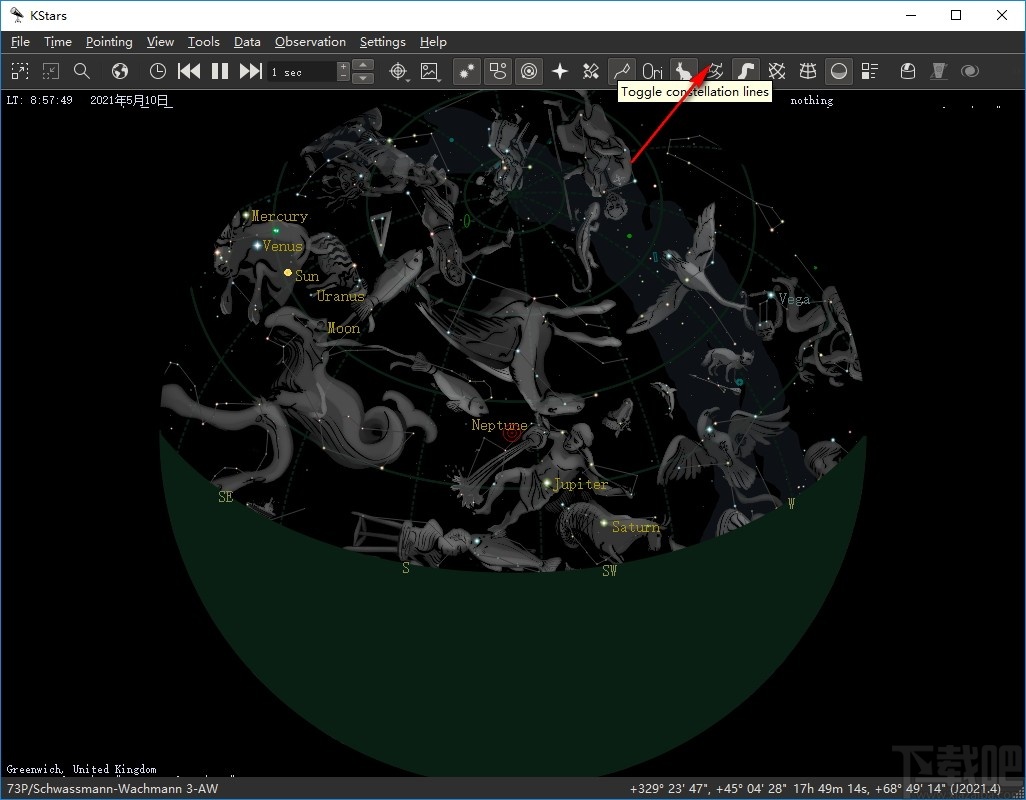Open Find Object with magnifier icon
The width and height of the screenshot is (1026, 800).
82,71
